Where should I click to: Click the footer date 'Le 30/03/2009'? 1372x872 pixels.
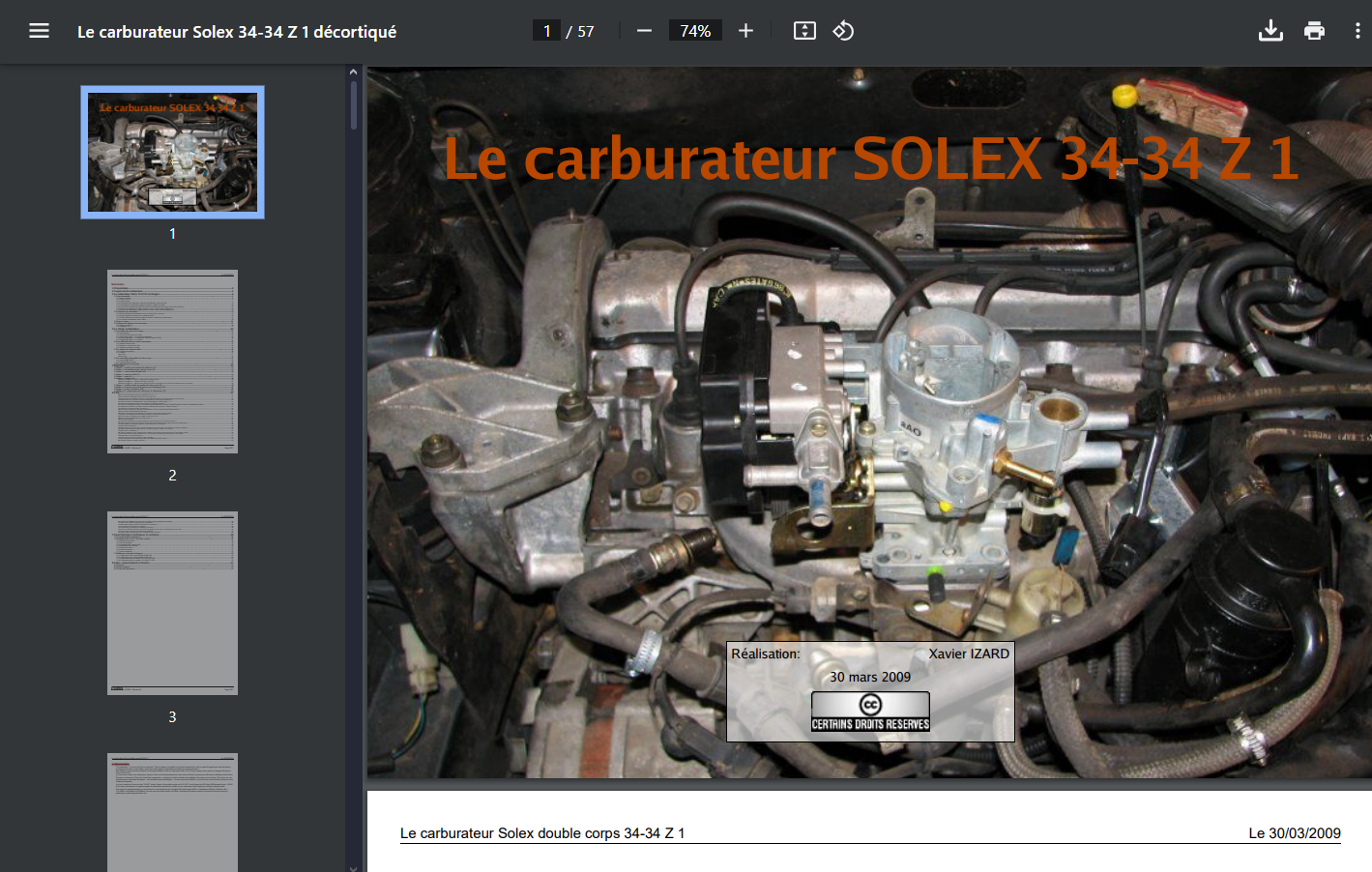coord(1295,833)
